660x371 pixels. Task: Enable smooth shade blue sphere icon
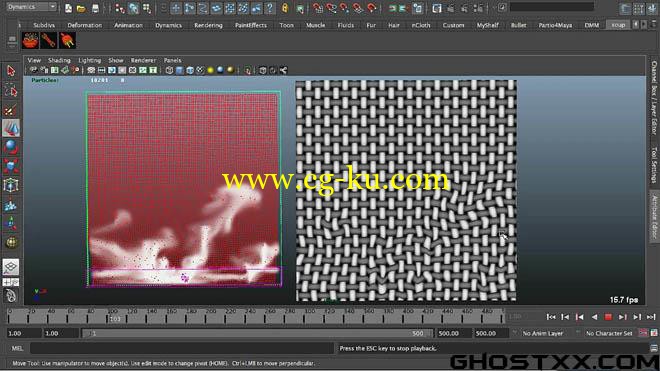coord(221,70)
